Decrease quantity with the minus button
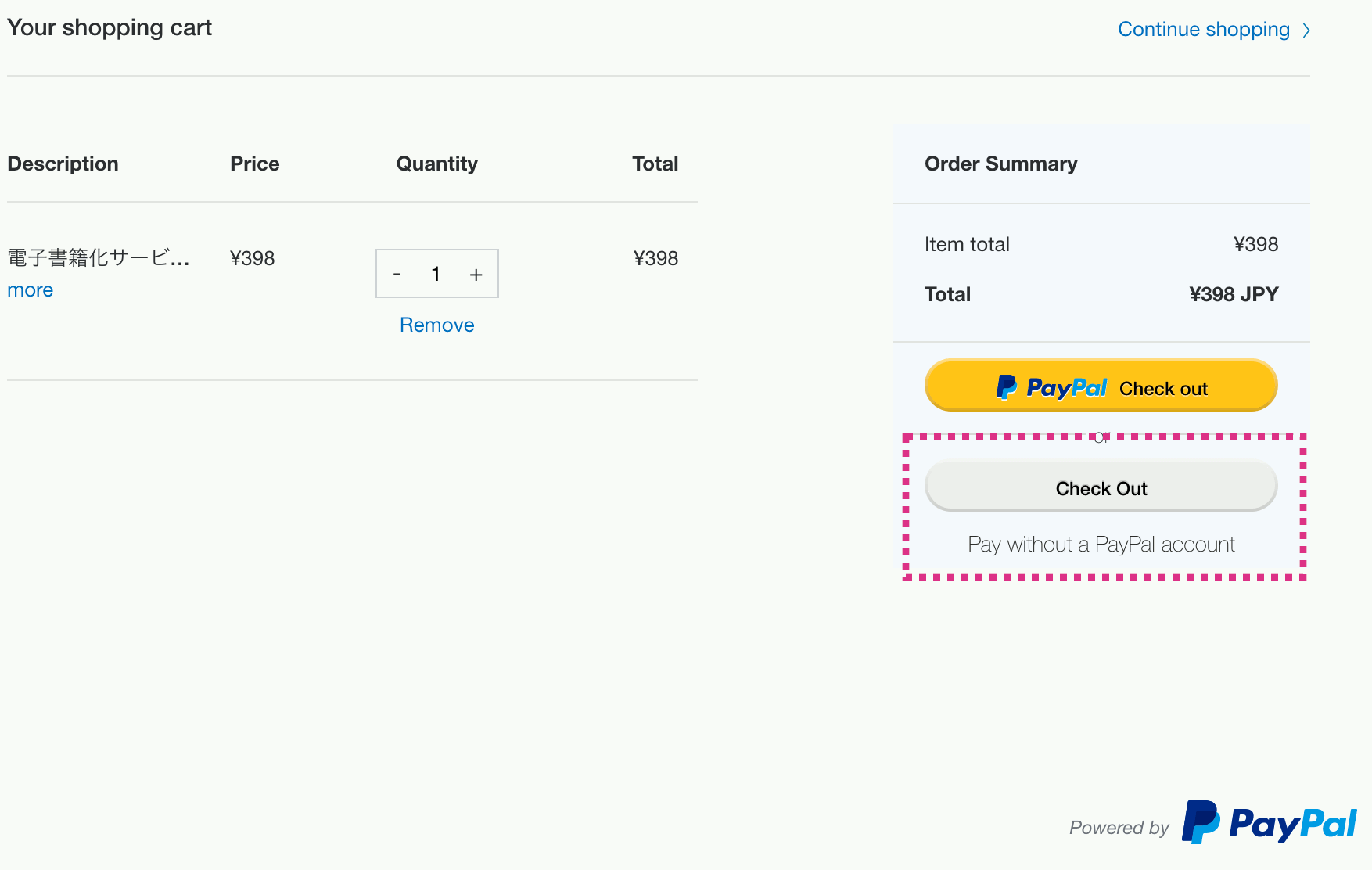Screen dimensions: 1372x870 pyautogui.click(x=397, y=274)
